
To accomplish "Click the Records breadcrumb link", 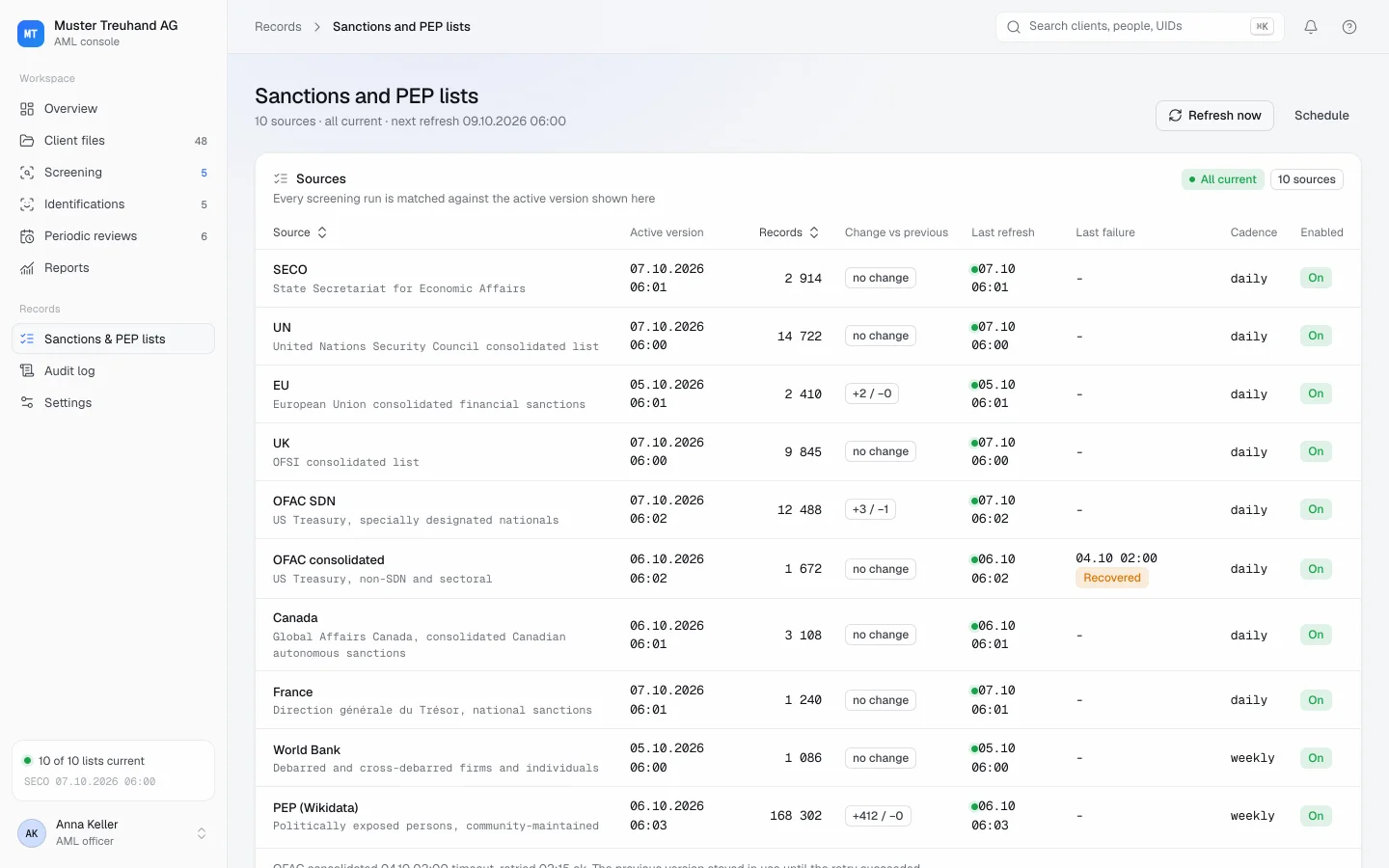I will click(x=278, y=27).
